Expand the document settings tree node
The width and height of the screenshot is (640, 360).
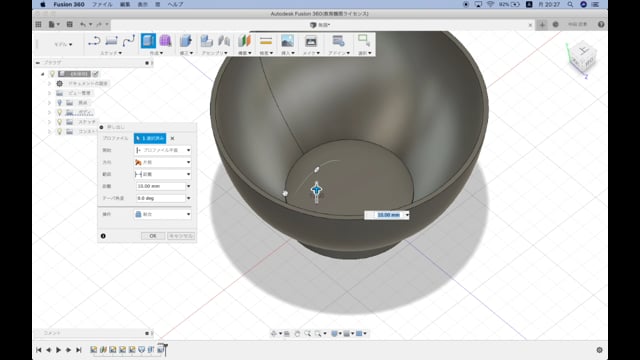click(49, 83)
